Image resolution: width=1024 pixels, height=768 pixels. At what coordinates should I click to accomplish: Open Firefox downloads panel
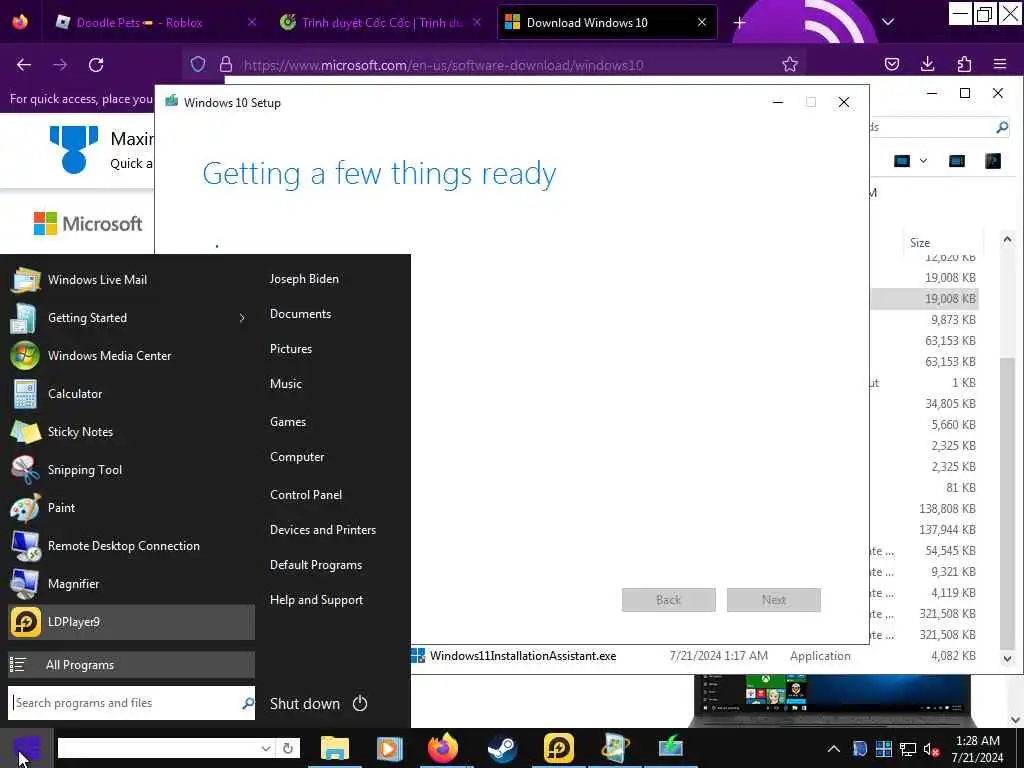coord(927,64)
